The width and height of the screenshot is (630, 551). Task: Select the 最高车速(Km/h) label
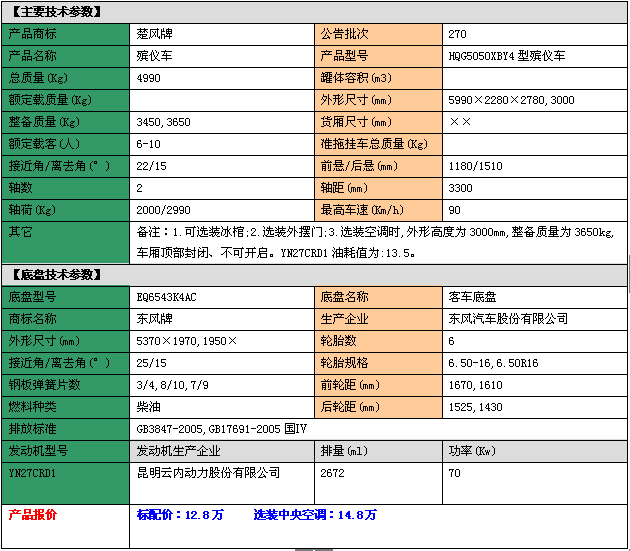(x=362, y=210)
